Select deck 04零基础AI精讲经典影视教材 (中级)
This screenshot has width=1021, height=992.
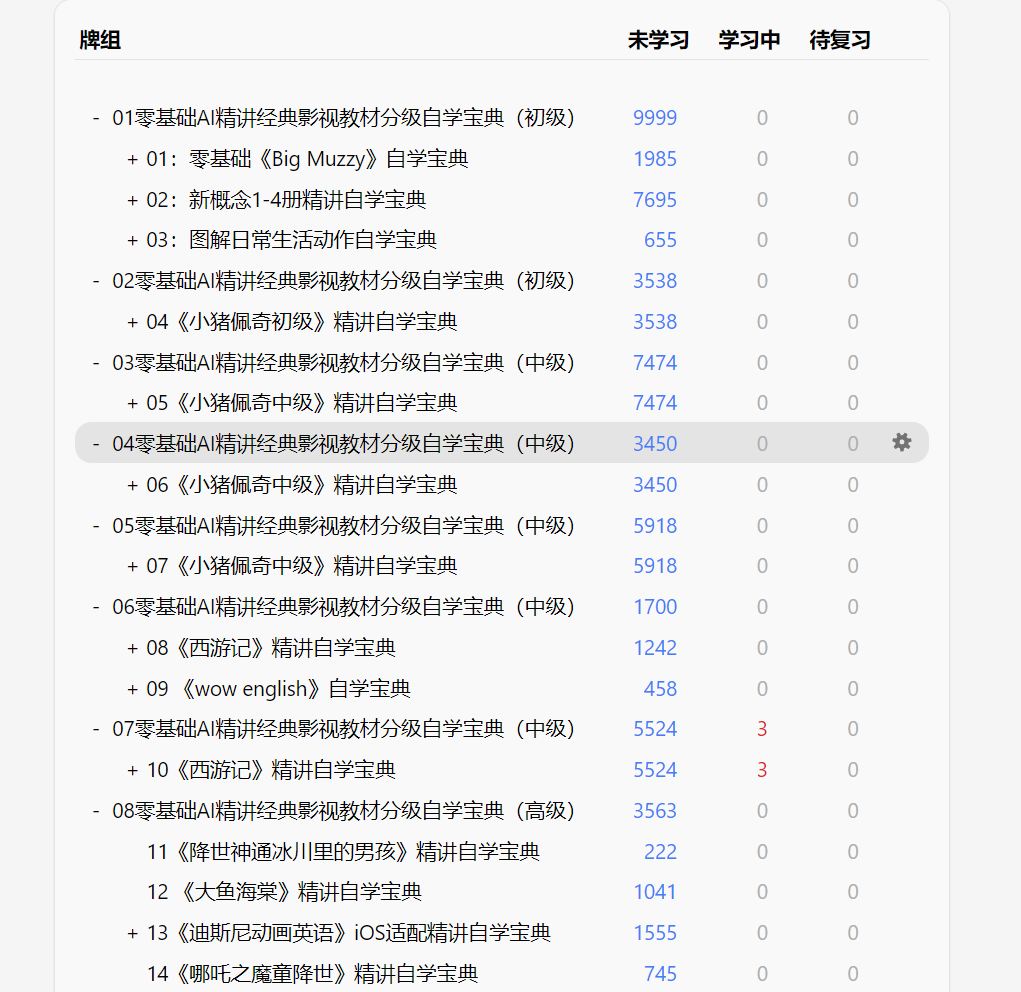(x=343, y=444)
